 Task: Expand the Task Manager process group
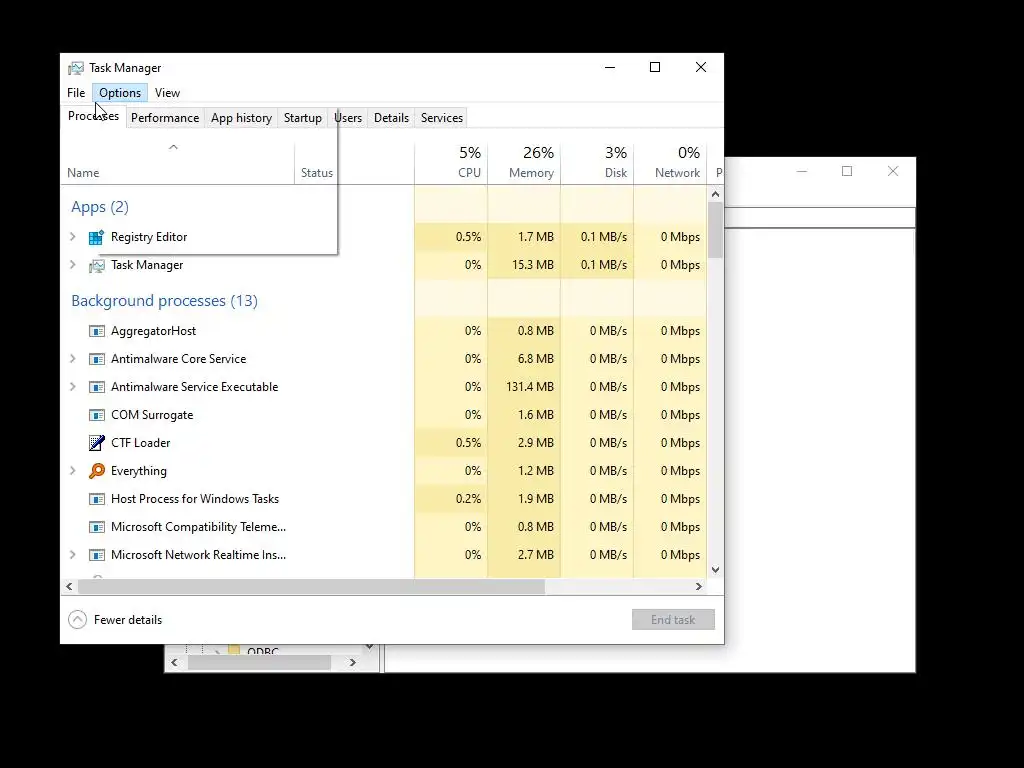click(x=73, y=265)
